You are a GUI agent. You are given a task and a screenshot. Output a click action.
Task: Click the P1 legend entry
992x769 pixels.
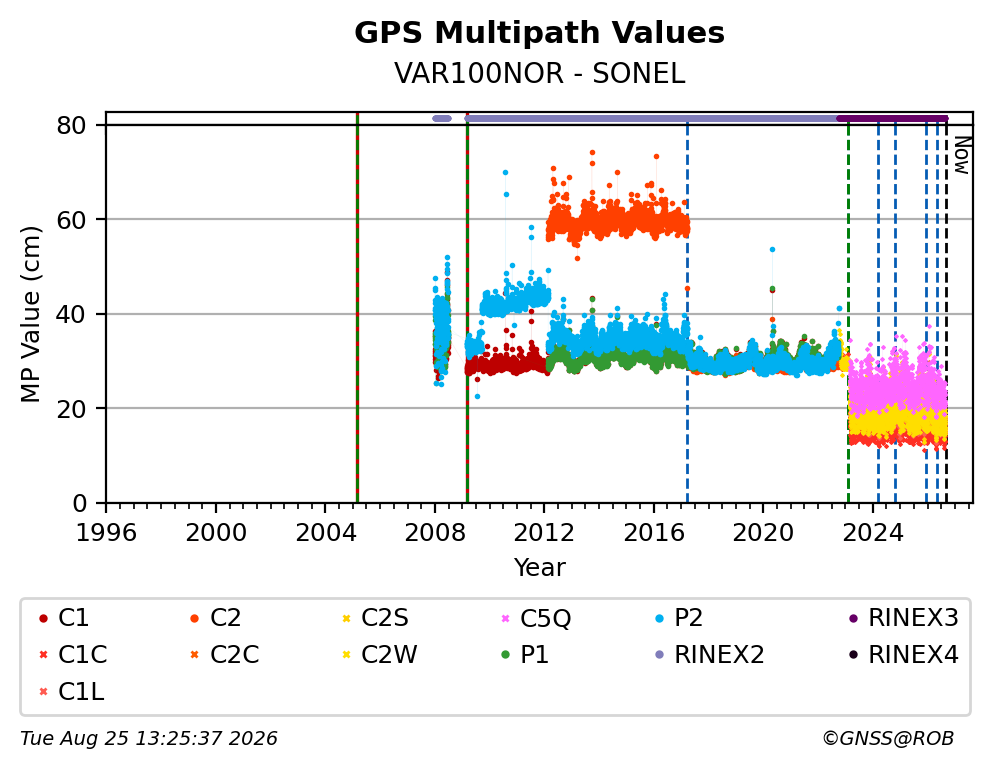524,655
